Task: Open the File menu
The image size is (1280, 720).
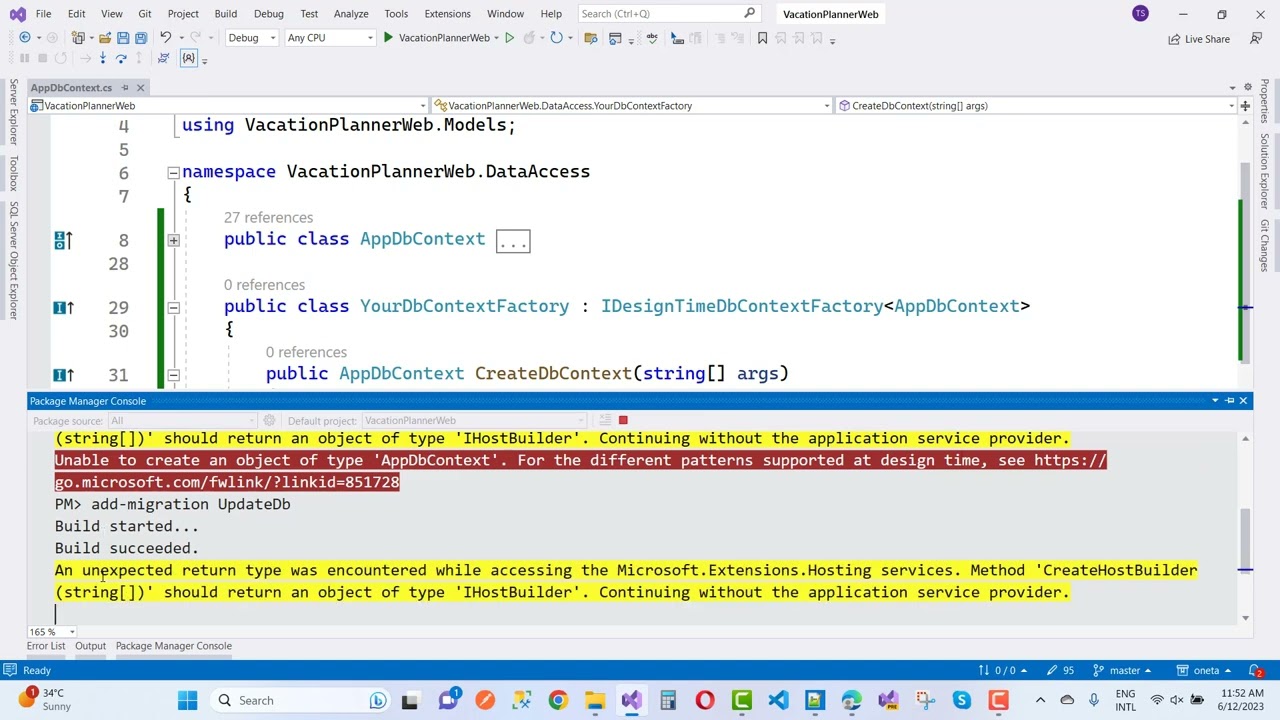Action: tap(43, 14)
